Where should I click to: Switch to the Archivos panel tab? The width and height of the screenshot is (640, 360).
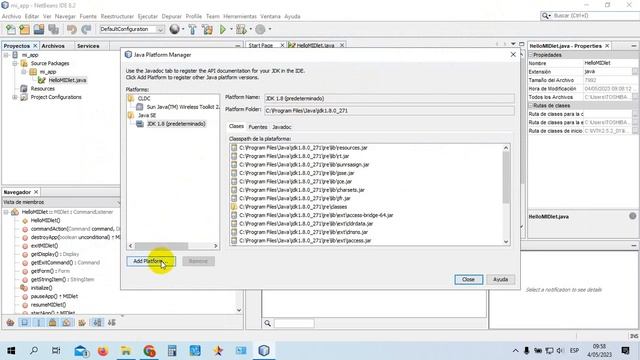53,46
